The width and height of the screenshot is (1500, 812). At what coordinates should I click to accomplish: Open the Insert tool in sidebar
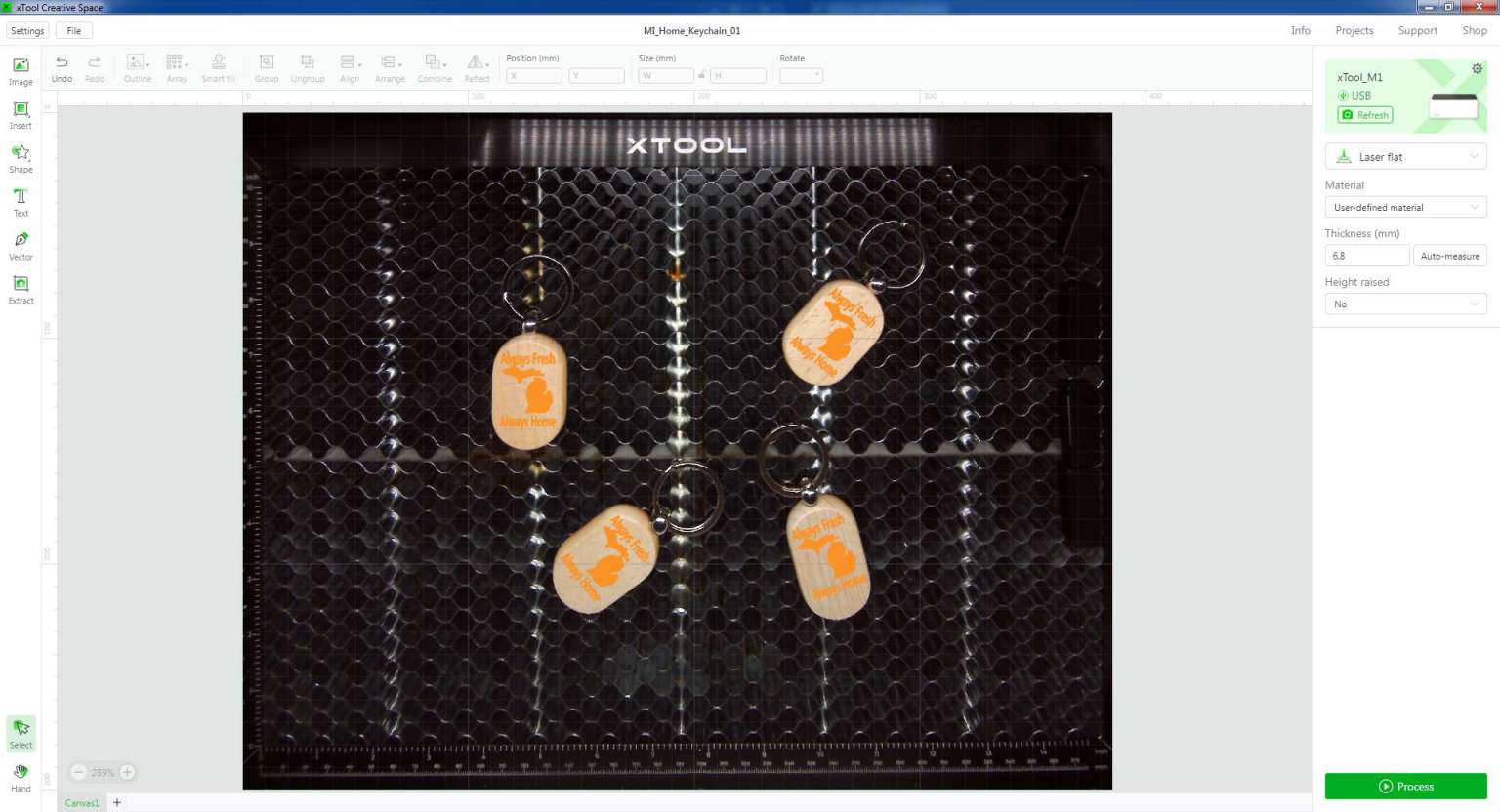click(21, 114)
